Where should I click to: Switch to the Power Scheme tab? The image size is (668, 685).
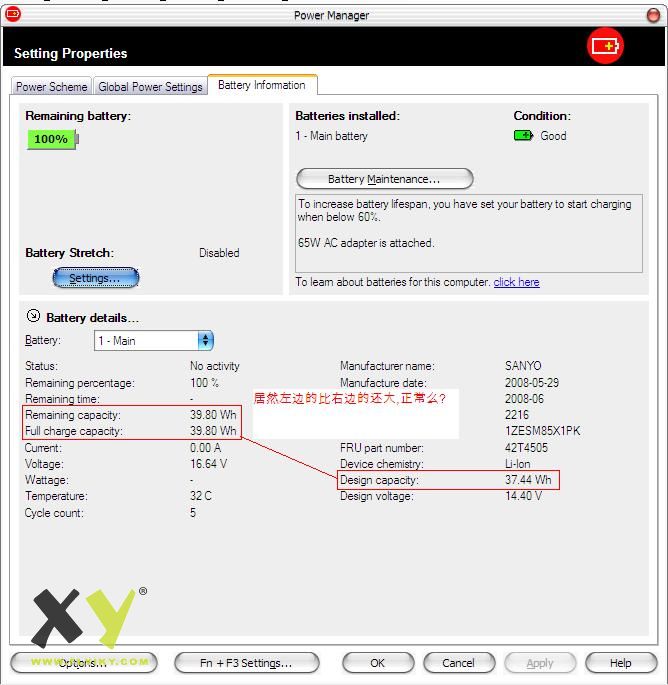(52, 86)
